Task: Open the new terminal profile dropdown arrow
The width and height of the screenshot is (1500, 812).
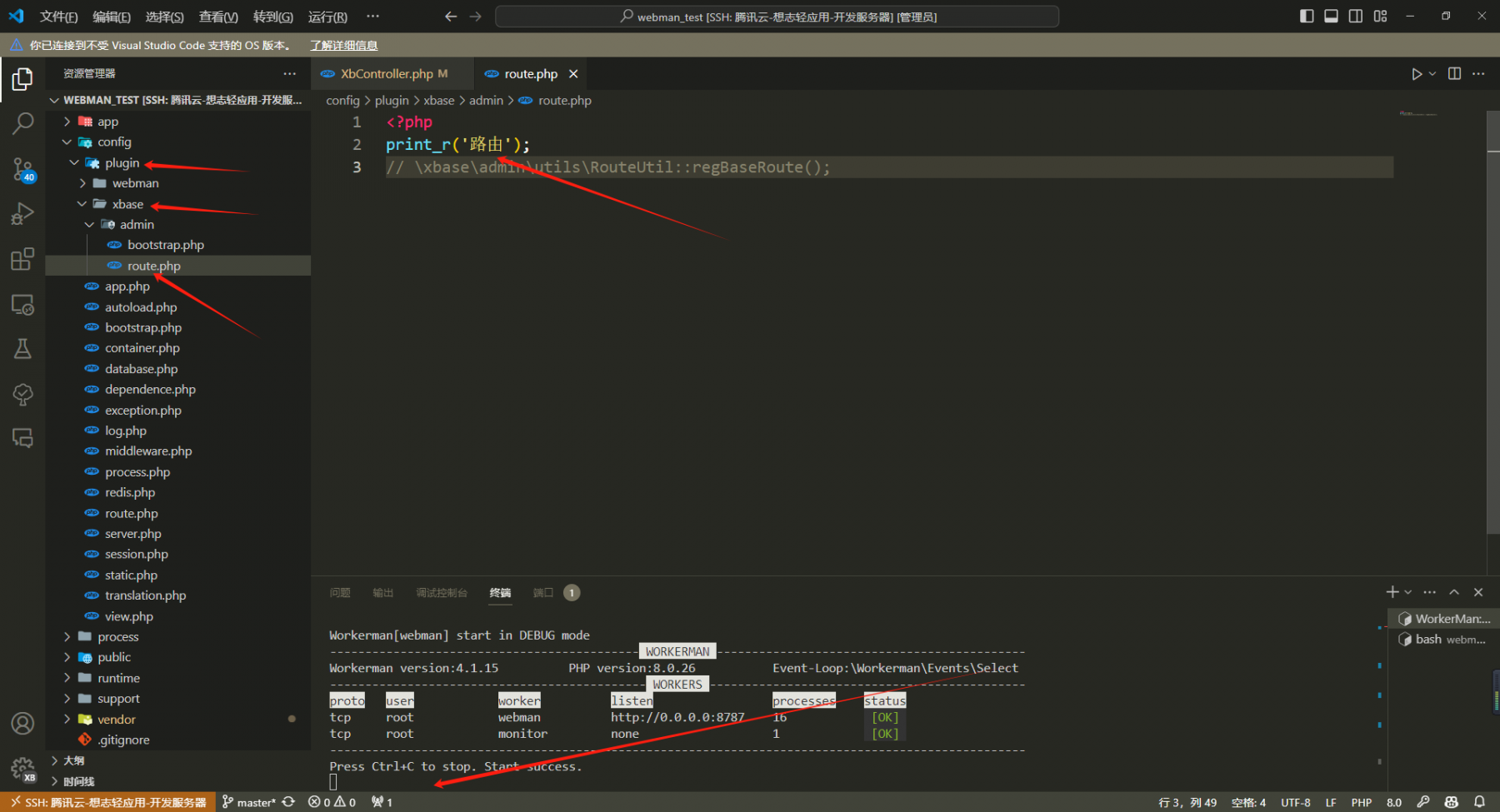Action: (1408, 592)
